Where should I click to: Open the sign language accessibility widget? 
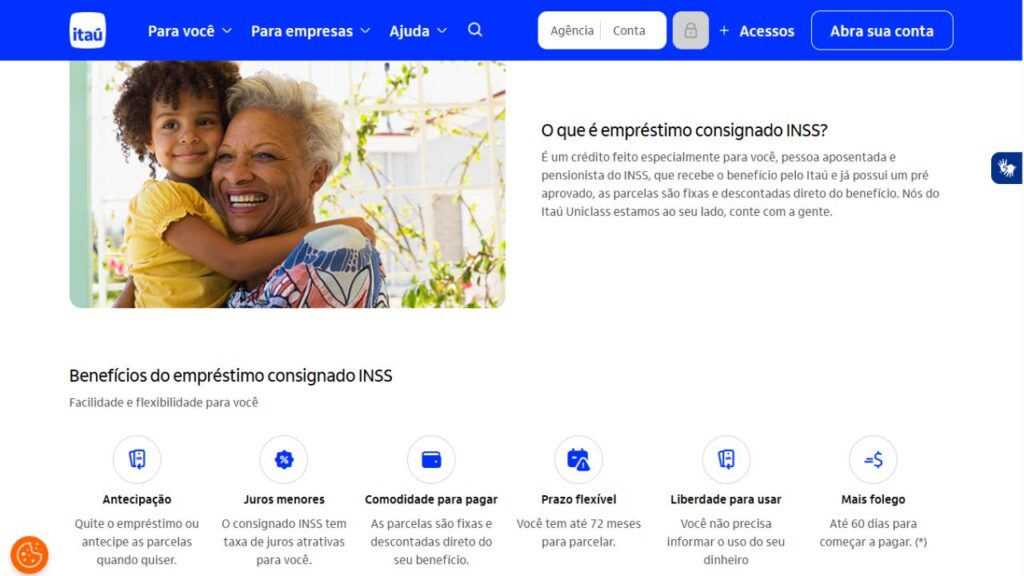point(1006,168)
